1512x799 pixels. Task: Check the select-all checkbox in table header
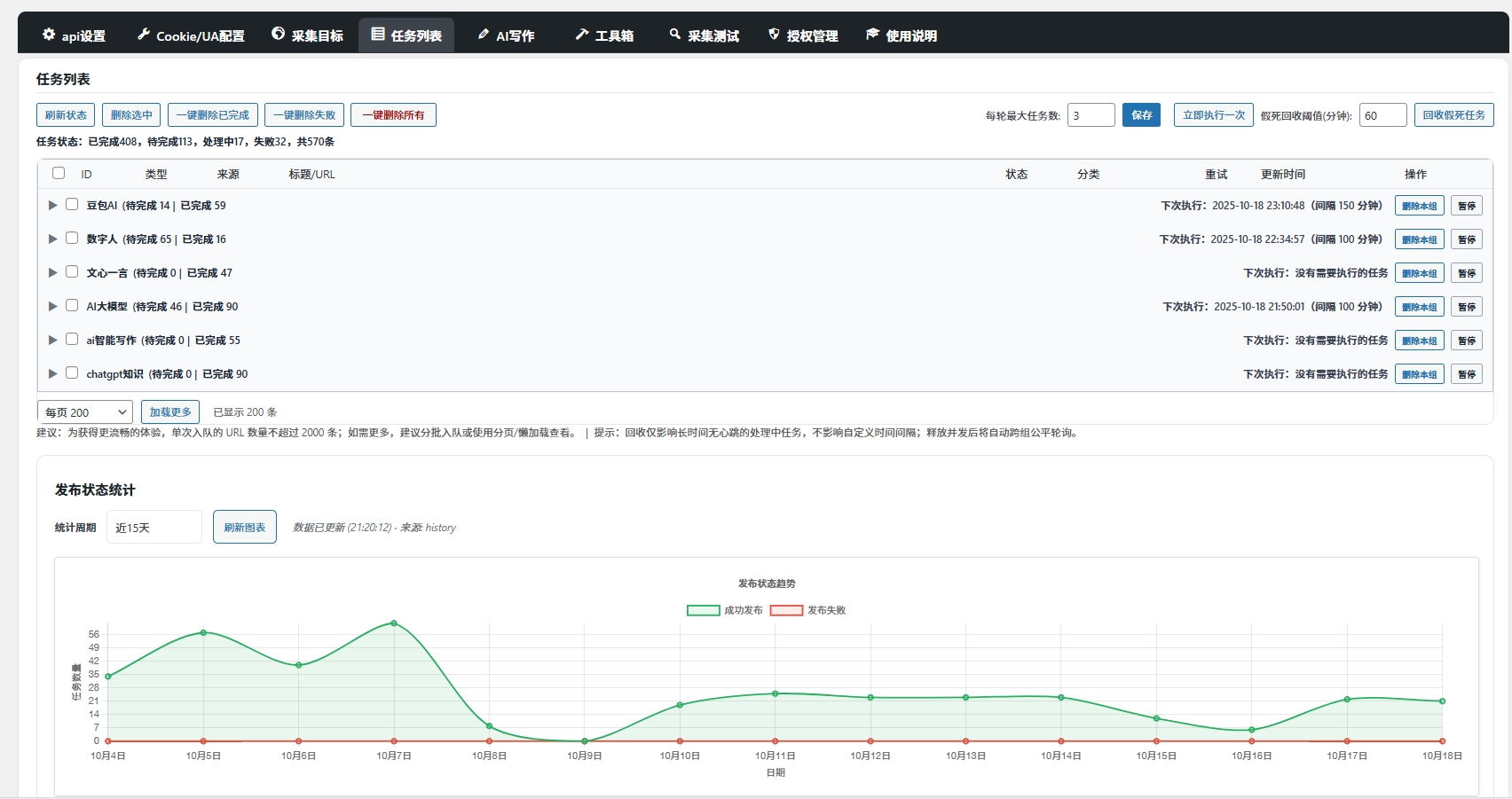click(x=59, y=173)
